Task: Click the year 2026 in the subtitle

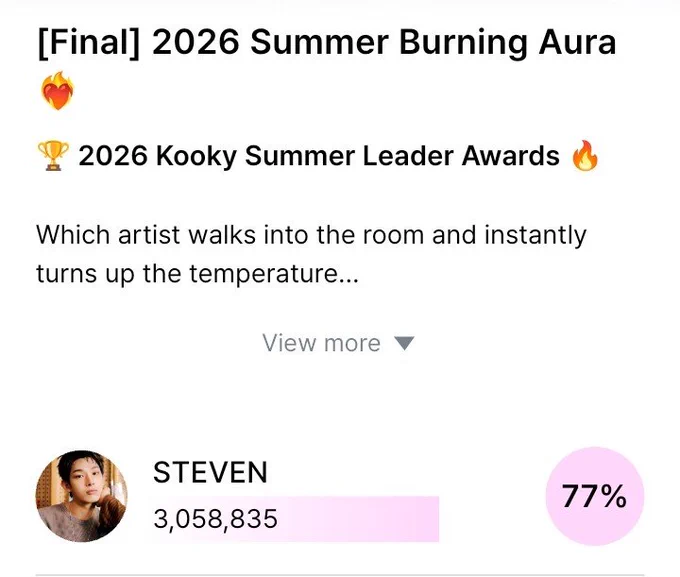Action: click(113, 156)
